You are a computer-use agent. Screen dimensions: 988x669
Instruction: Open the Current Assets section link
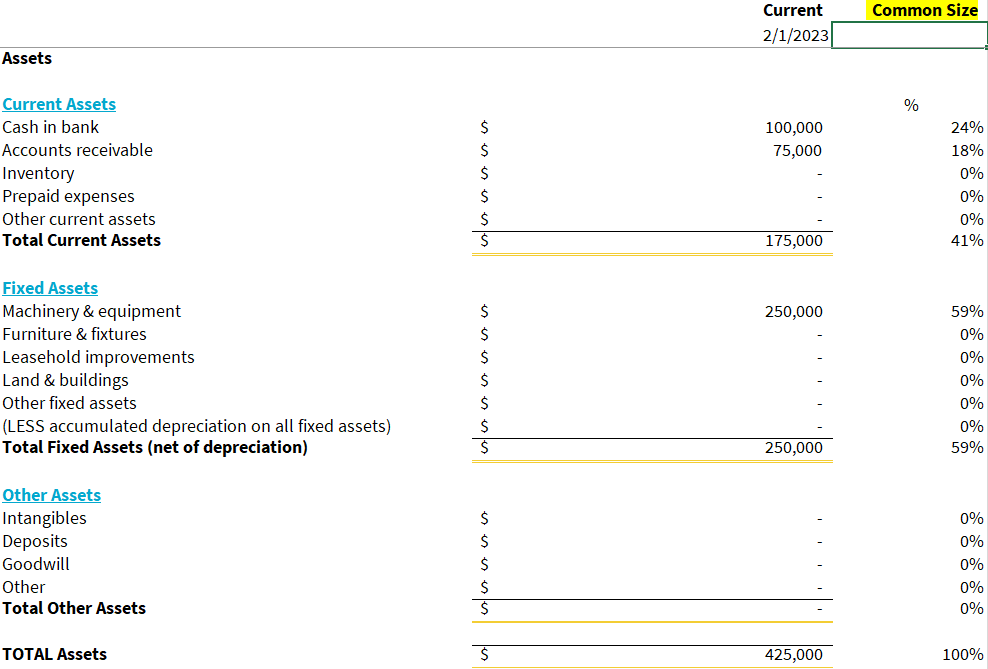(x=58, y=103)
